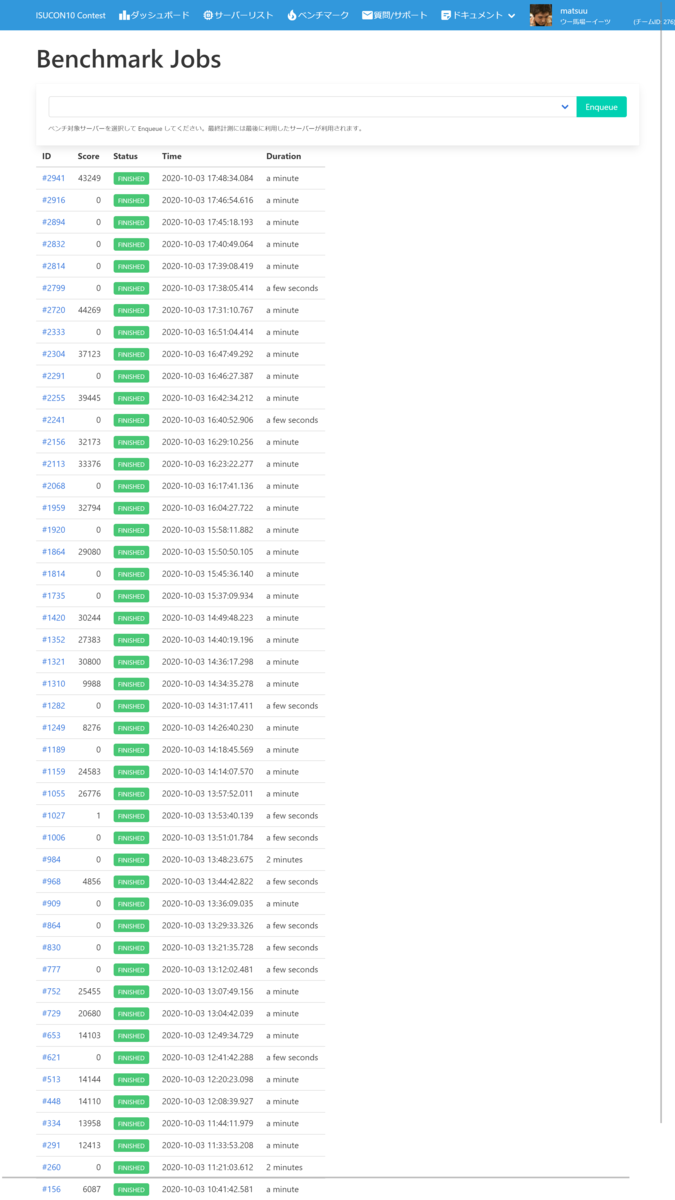
Task: Open job #1321 link
Action: (x=53, y=662)
